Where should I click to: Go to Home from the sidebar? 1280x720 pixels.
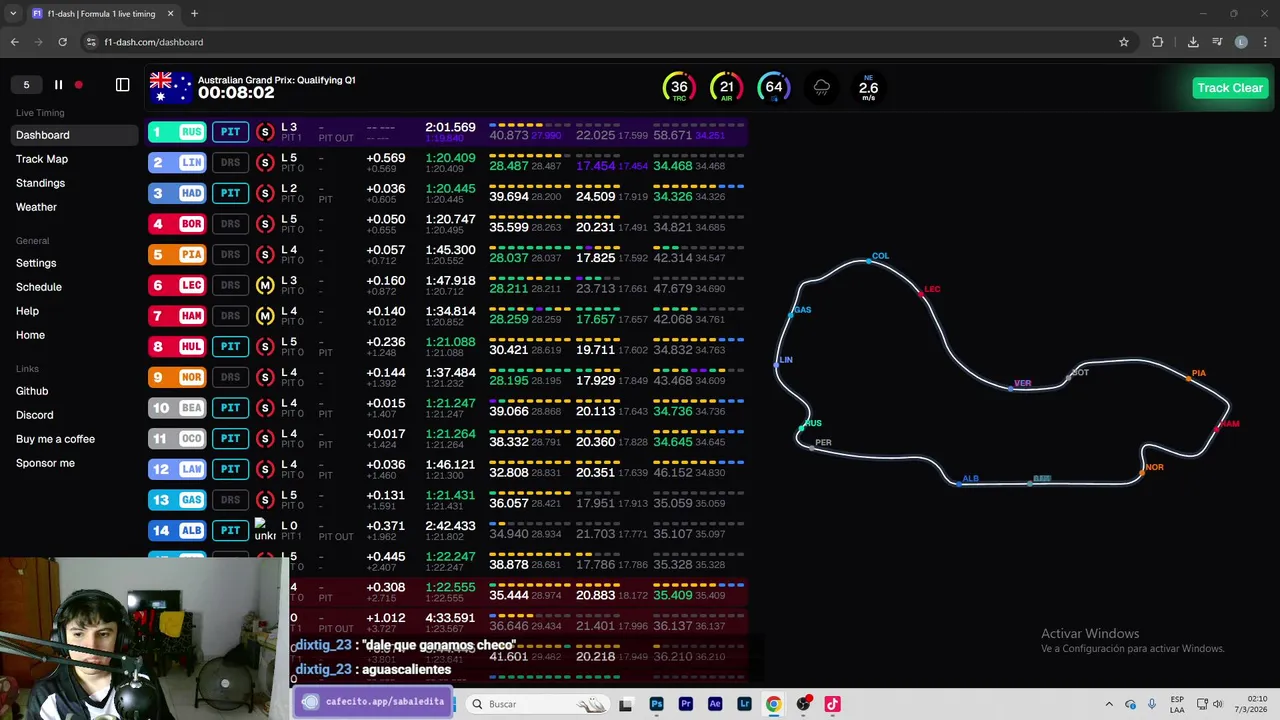tap(30, 335)
